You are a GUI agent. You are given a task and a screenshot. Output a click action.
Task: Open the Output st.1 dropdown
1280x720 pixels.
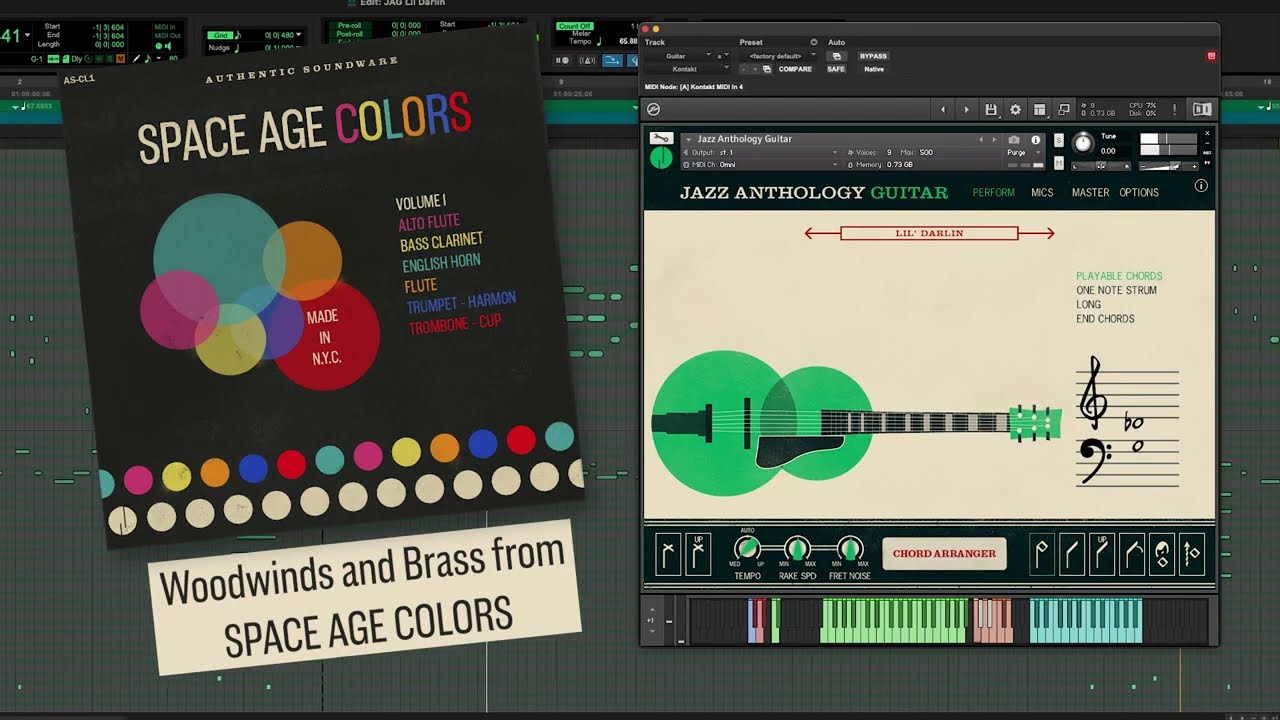click(761, 152)
